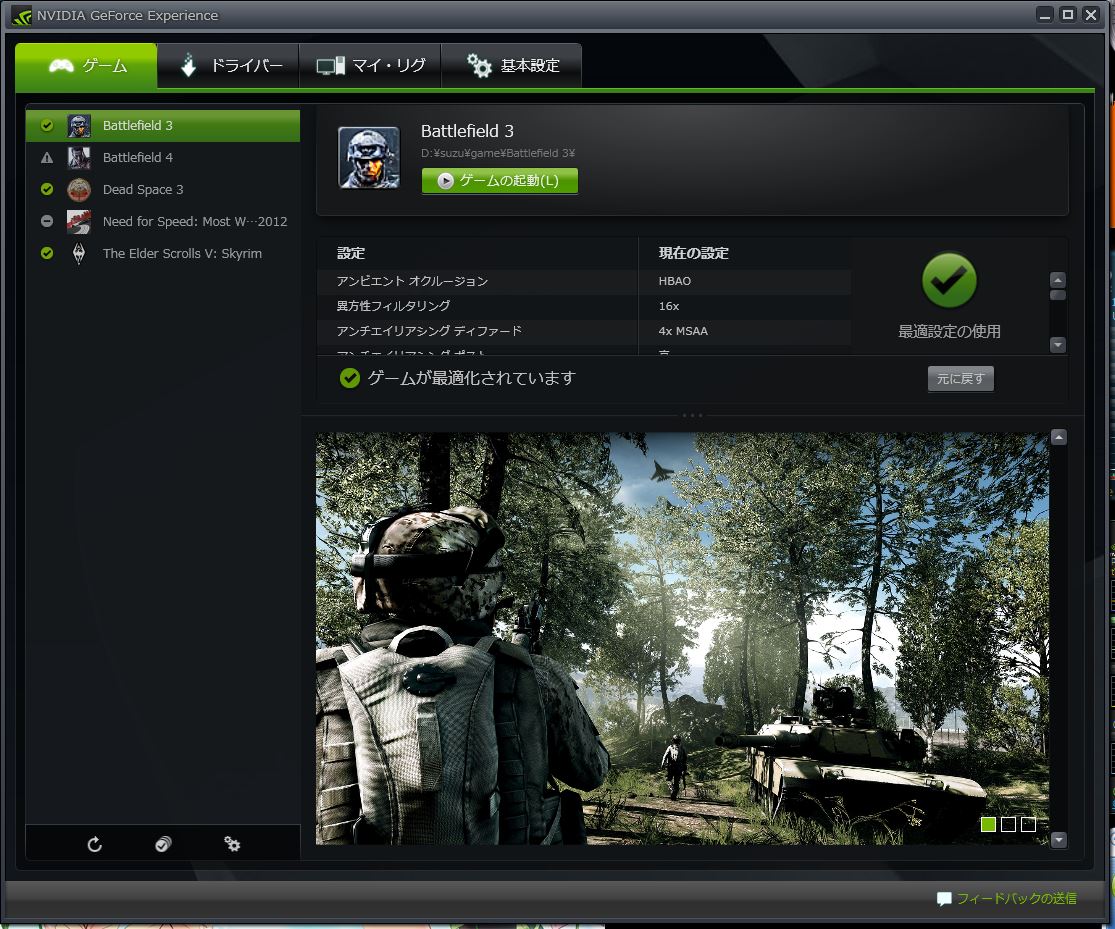Minimize the GeForce Experience window
The image size is (1115, 929).
[x=1045, y=15]
